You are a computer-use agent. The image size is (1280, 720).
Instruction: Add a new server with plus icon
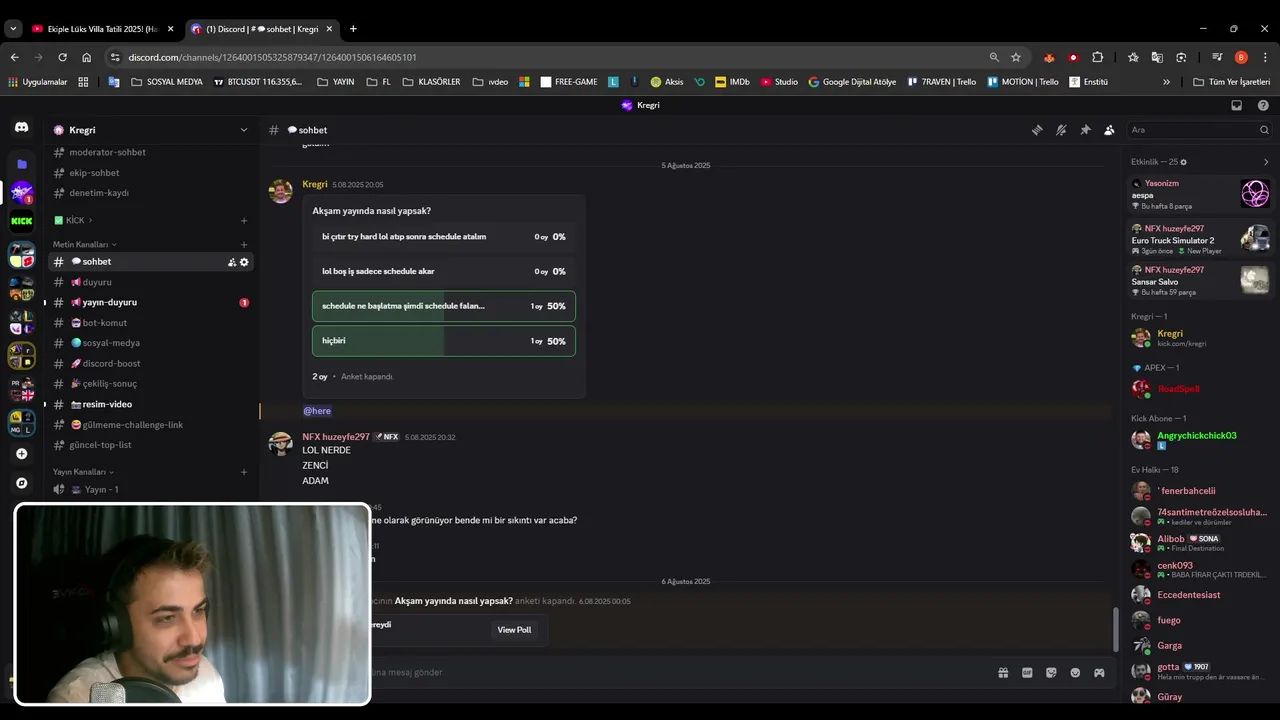coord(21,454)
